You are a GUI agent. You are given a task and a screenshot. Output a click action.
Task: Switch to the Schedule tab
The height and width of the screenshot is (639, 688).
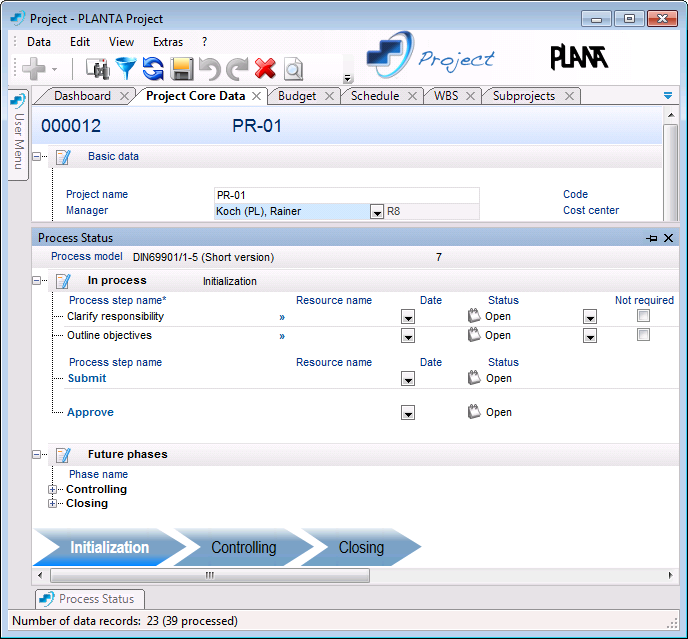click(375, 96)
